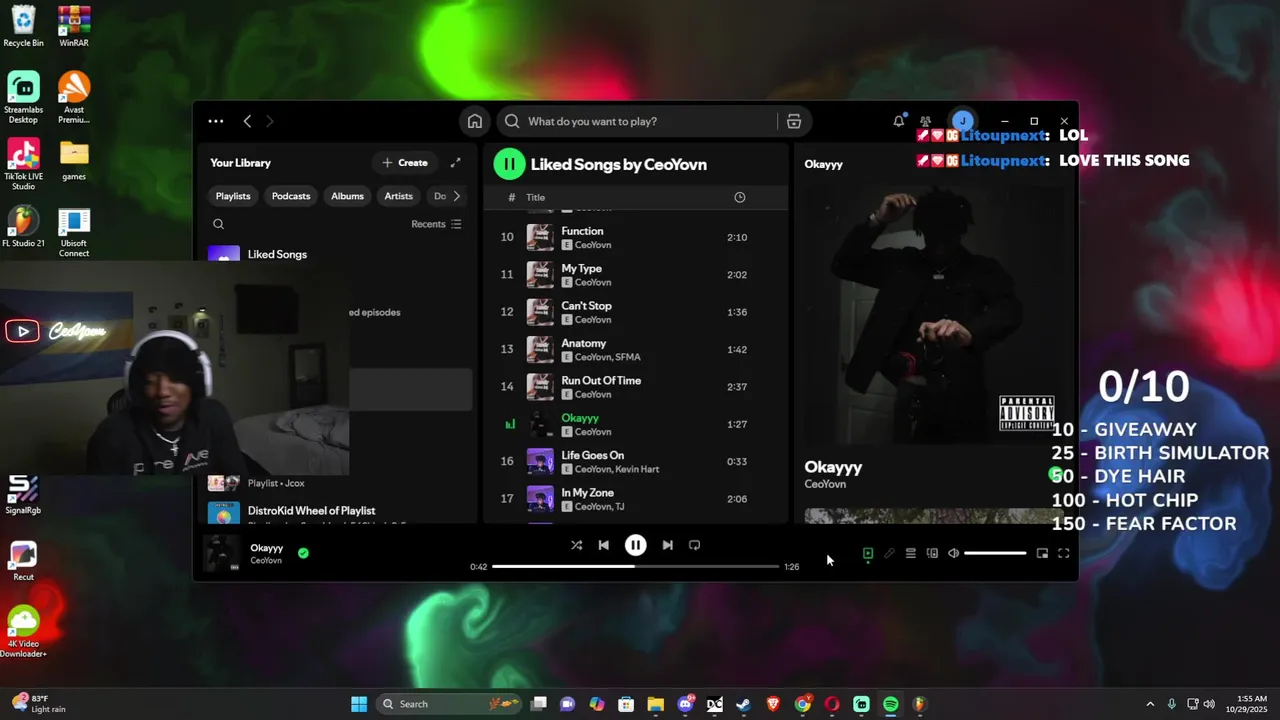The height and width of the screenshot is (720, 1280).
Task: Open Spotify Home via the house icon
Action: 475,121
